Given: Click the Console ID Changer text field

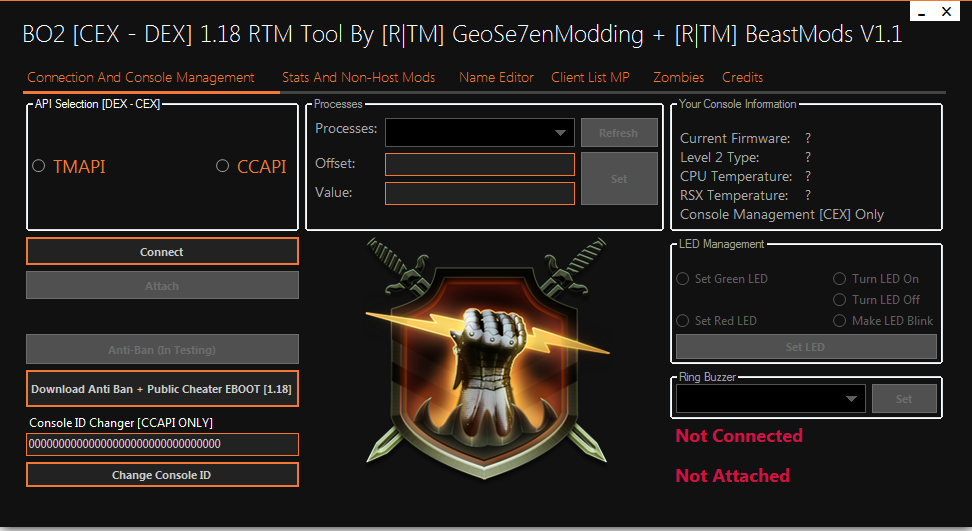Looking at the screenshot, I should point(162,444).
